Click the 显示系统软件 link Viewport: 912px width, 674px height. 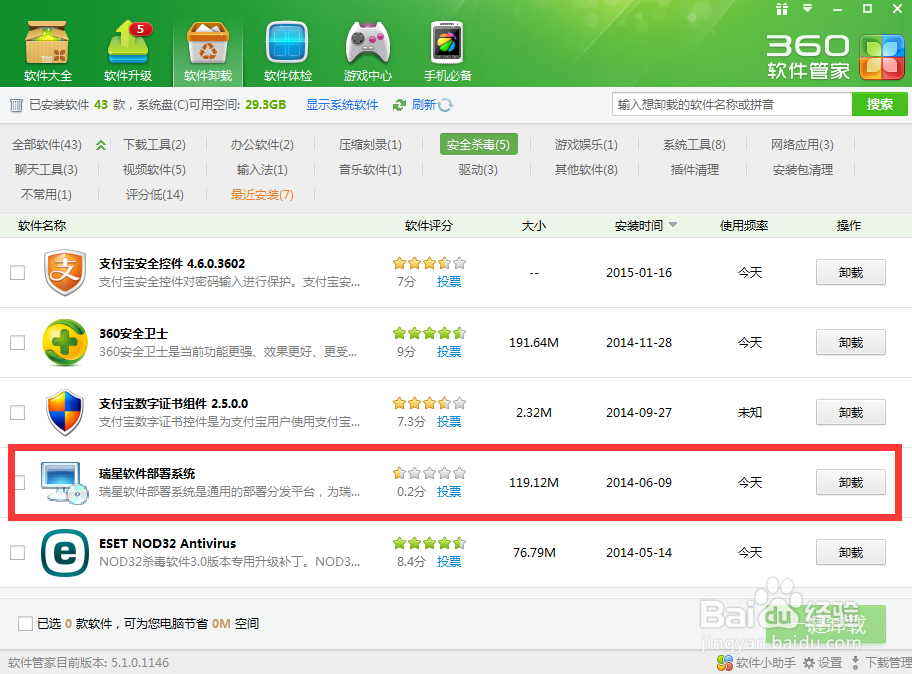click(342, 105)
